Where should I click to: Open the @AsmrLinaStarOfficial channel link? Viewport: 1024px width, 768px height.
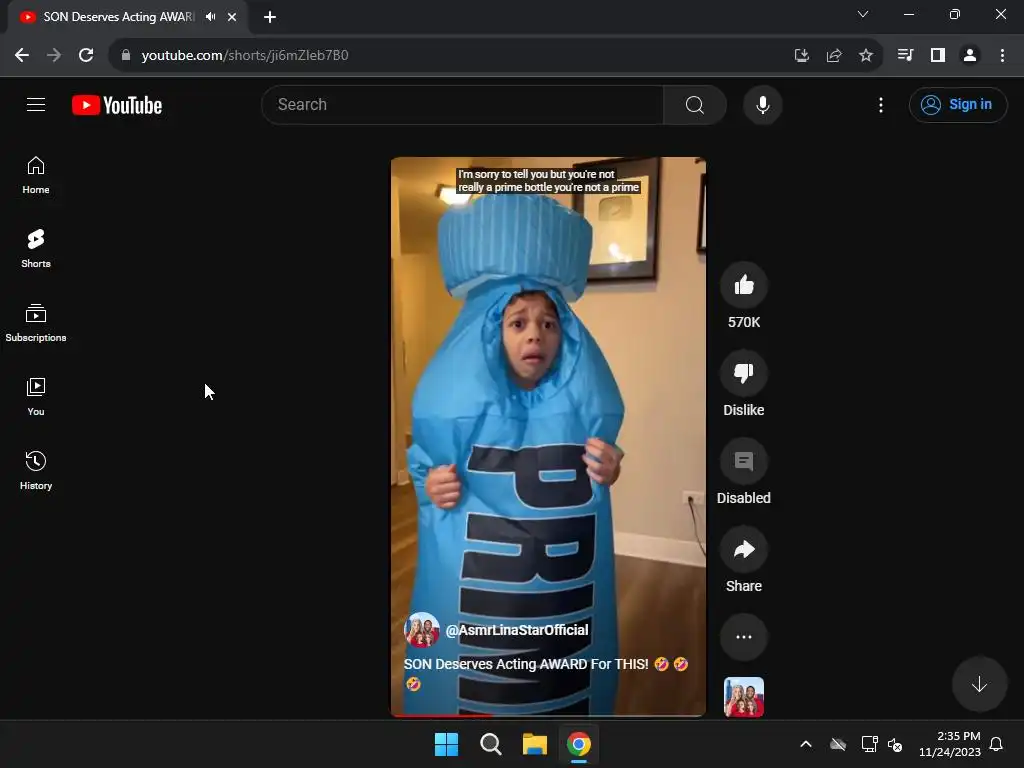coord(517,630)
